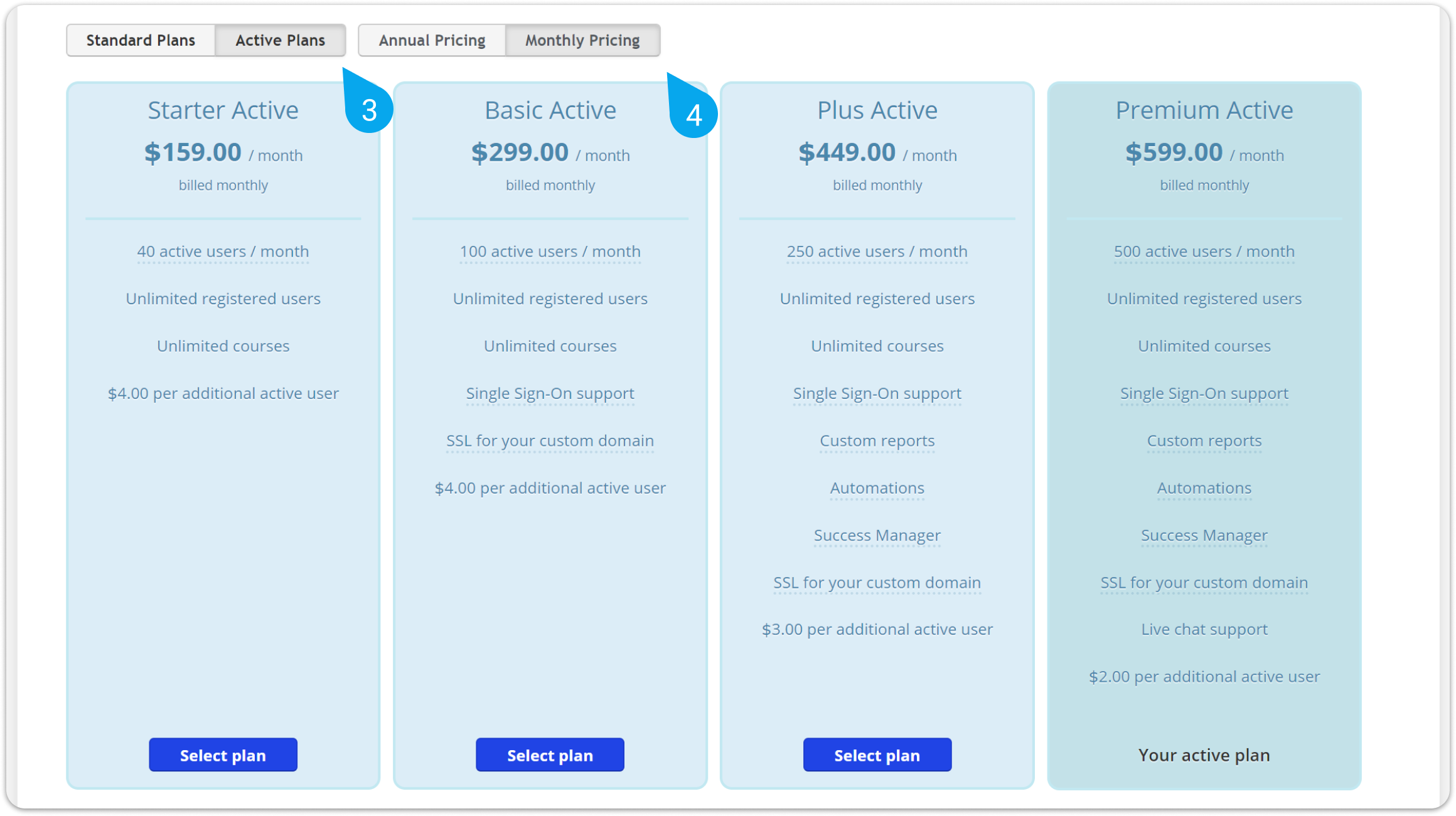Click the Premium Active plan title

pos(1204,110)
